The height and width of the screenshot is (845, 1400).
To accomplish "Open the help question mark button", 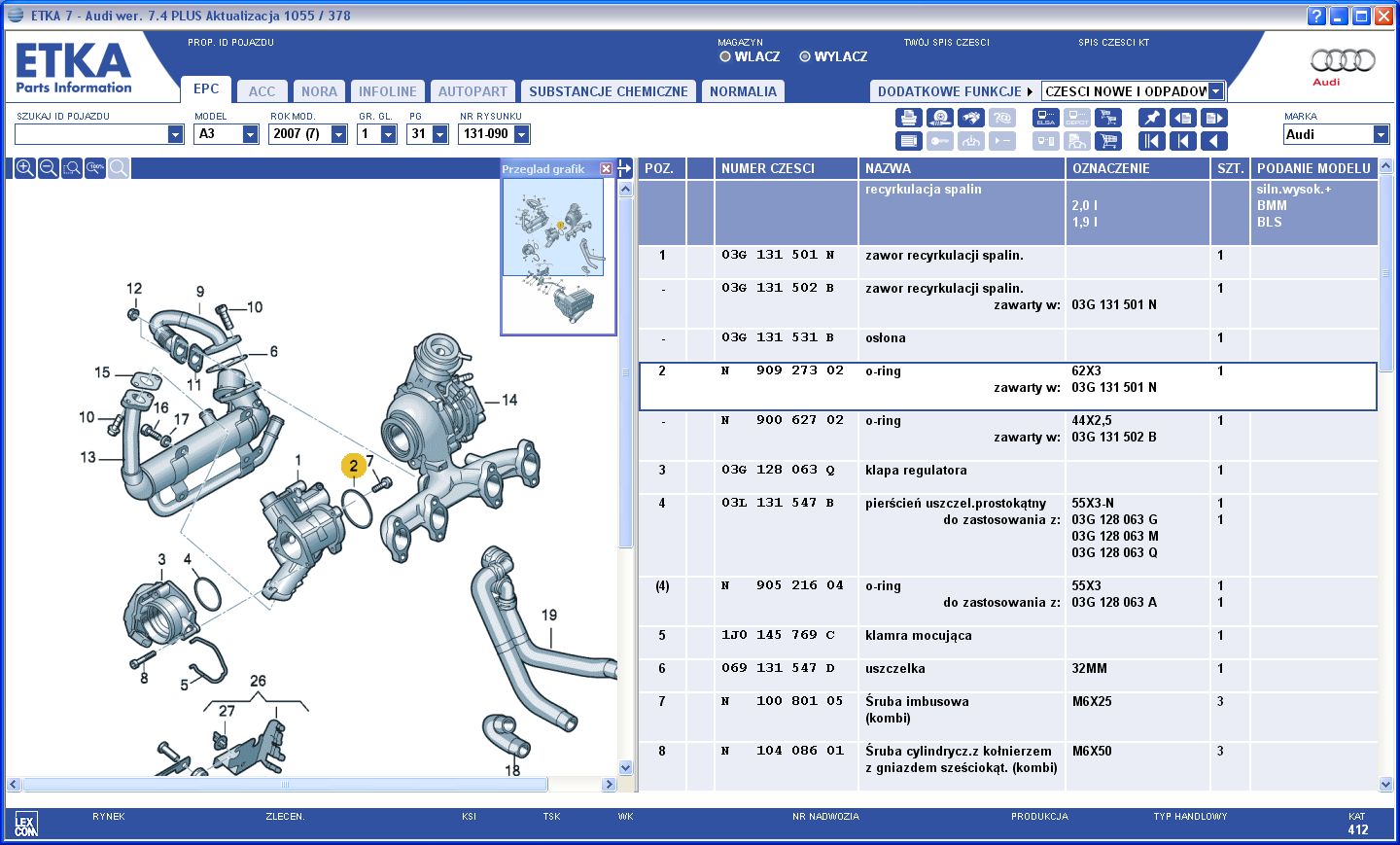I will coord(1316,16).
